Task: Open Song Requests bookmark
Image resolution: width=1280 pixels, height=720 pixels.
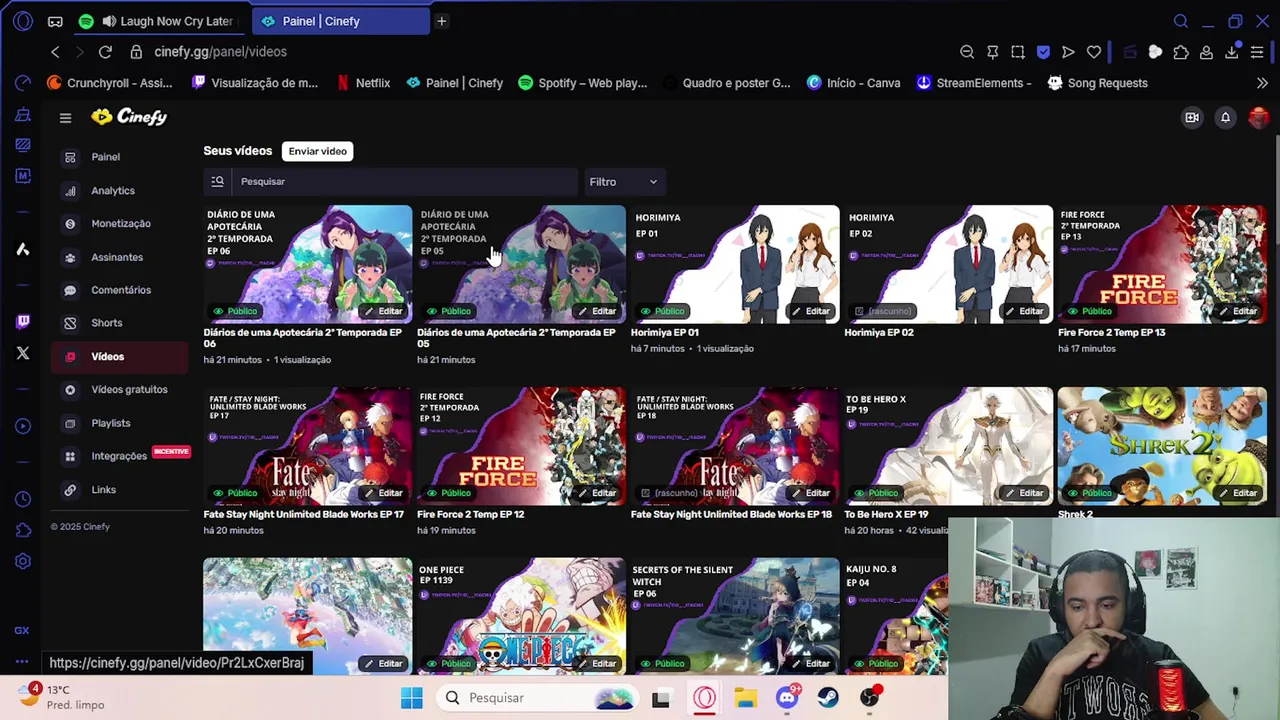Action: click(1097, 83)
